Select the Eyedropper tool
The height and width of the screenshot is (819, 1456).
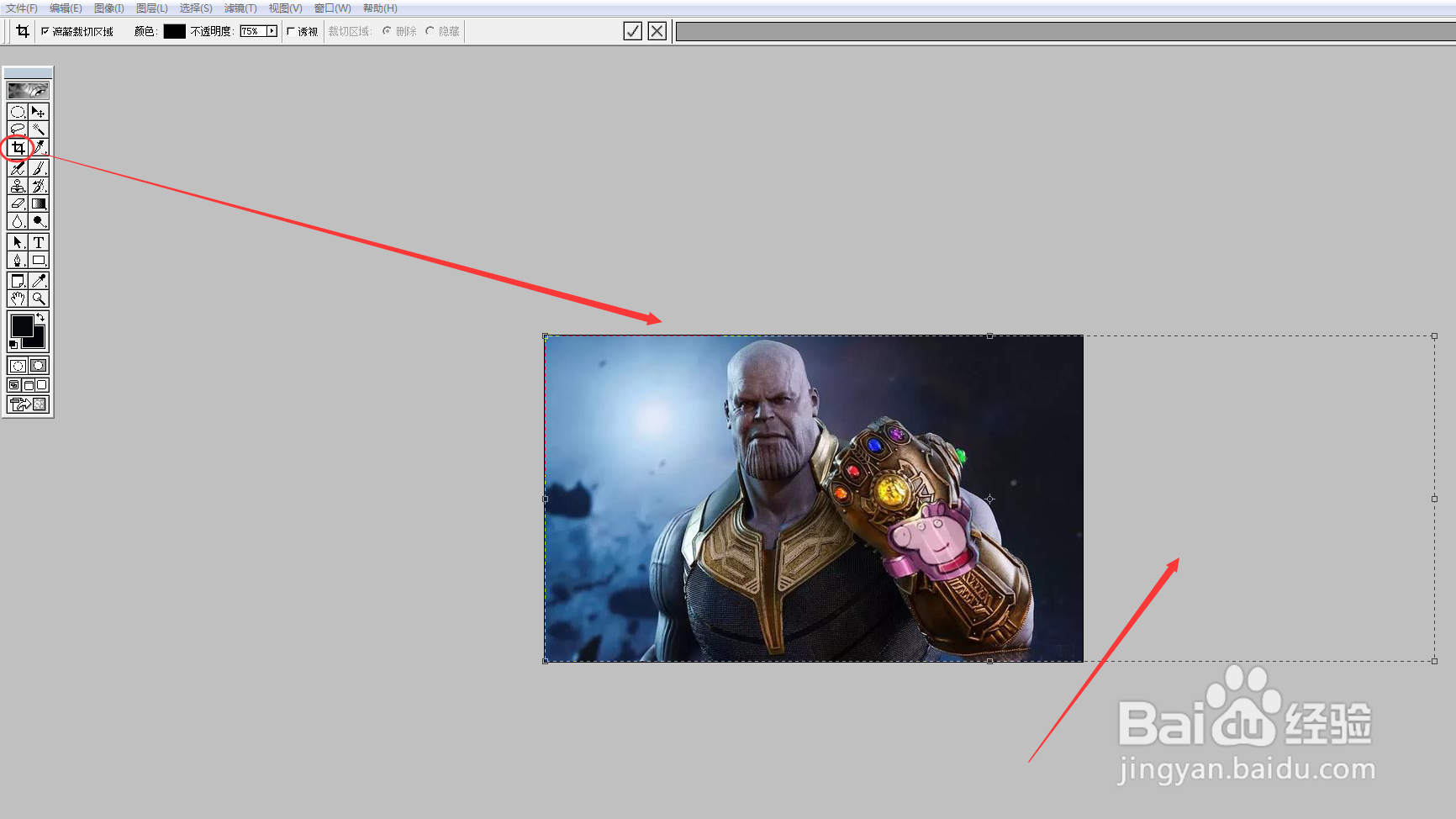[x=39, y=281]
